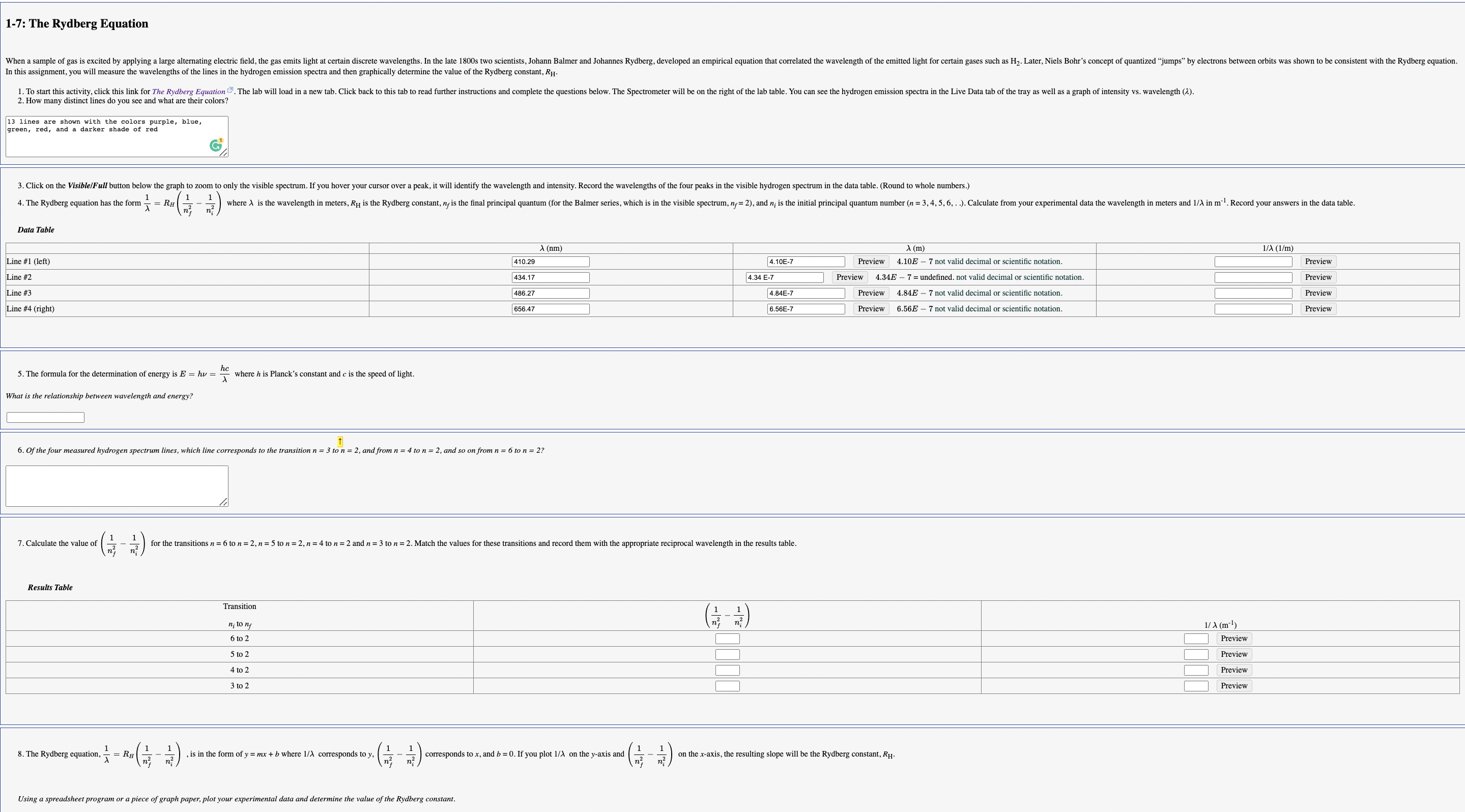
Task: Preview the 6 to 2 reciprocal wavelength
Action: pos(1234,639)
